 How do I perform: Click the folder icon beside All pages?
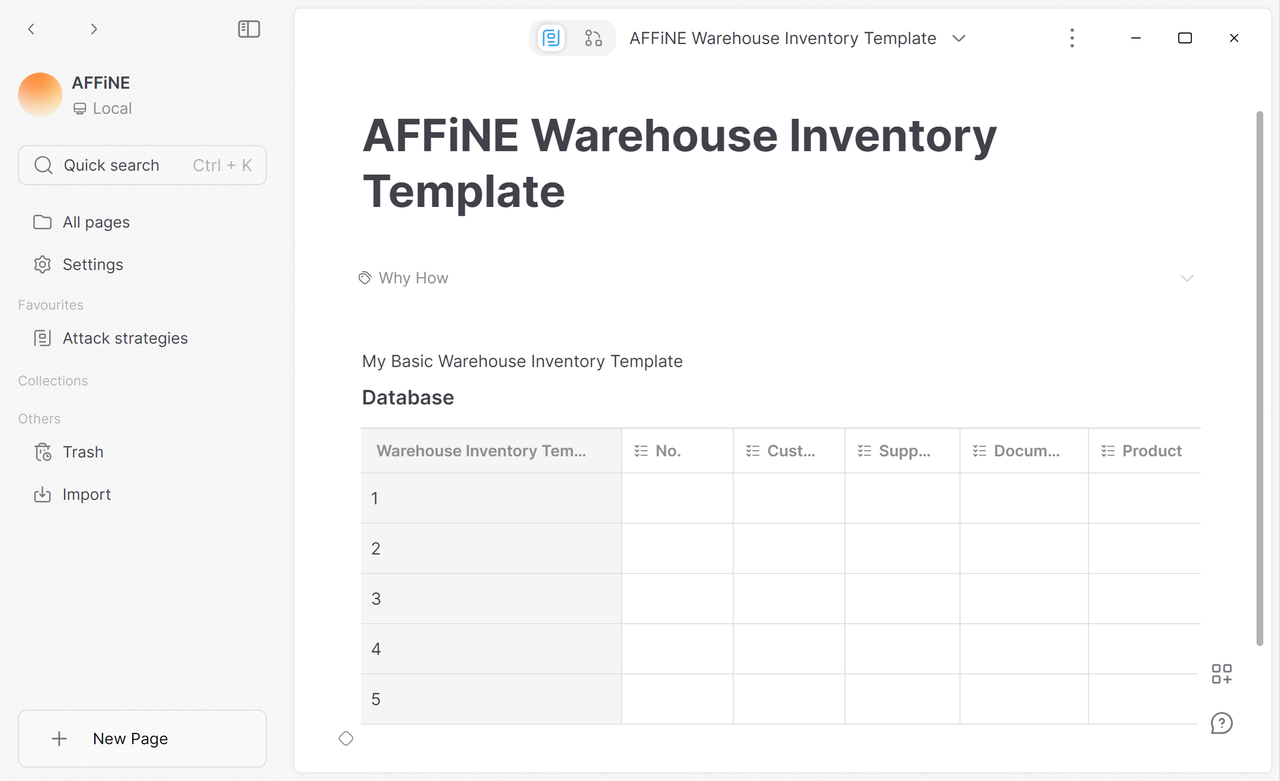[x=42, y=222]
